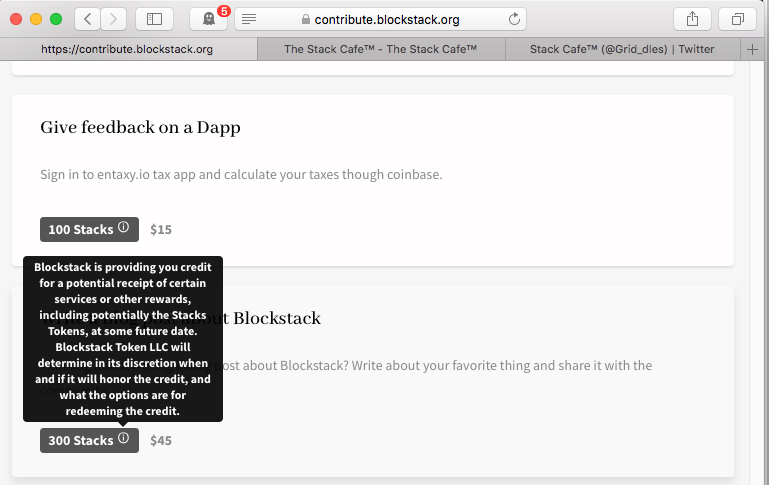Image resolution: width=769 pixels, height=485 pixels.
Task: Open the Ghostery extension icon
Action: coord(209,19)
